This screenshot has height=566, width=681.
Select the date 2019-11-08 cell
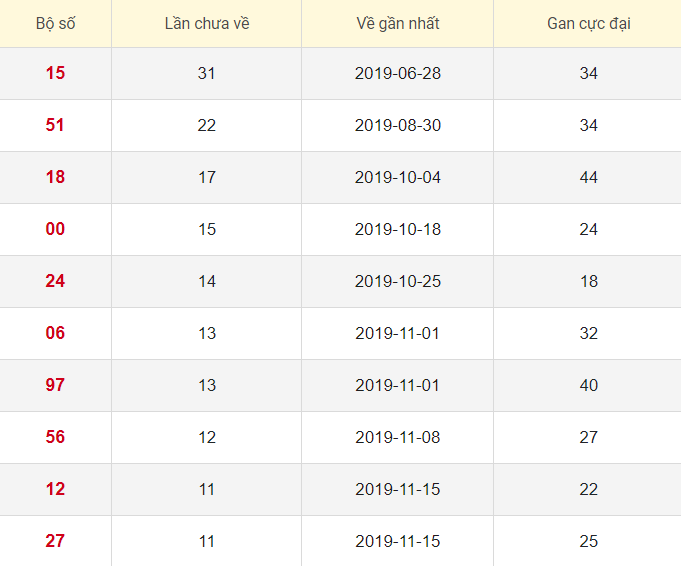click(397, 438)
